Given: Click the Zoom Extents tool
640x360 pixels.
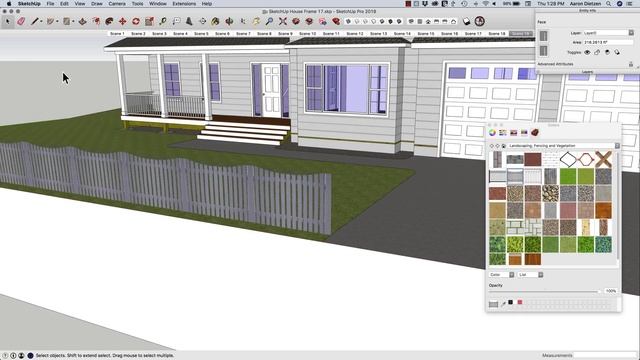Looking at the screenshot, I should click(x=283, y=21).
